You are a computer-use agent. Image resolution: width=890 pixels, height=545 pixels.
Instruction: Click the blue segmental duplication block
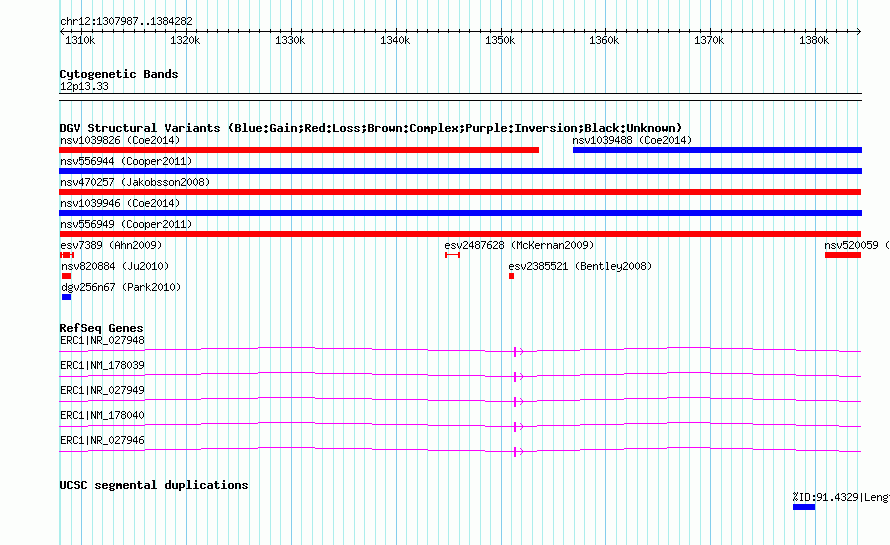[x=804, y=507]
